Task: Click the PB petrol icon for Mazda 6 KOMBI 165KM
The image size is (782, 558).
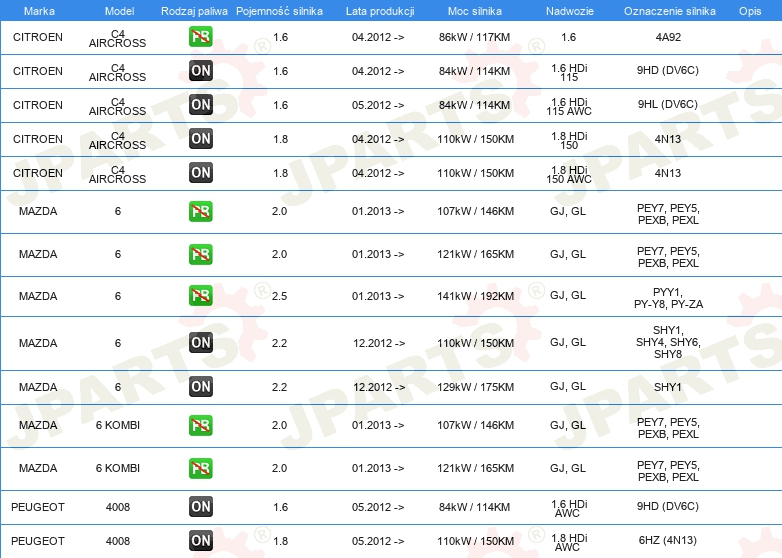Action: pyautogui.click(x=201, y=468)
